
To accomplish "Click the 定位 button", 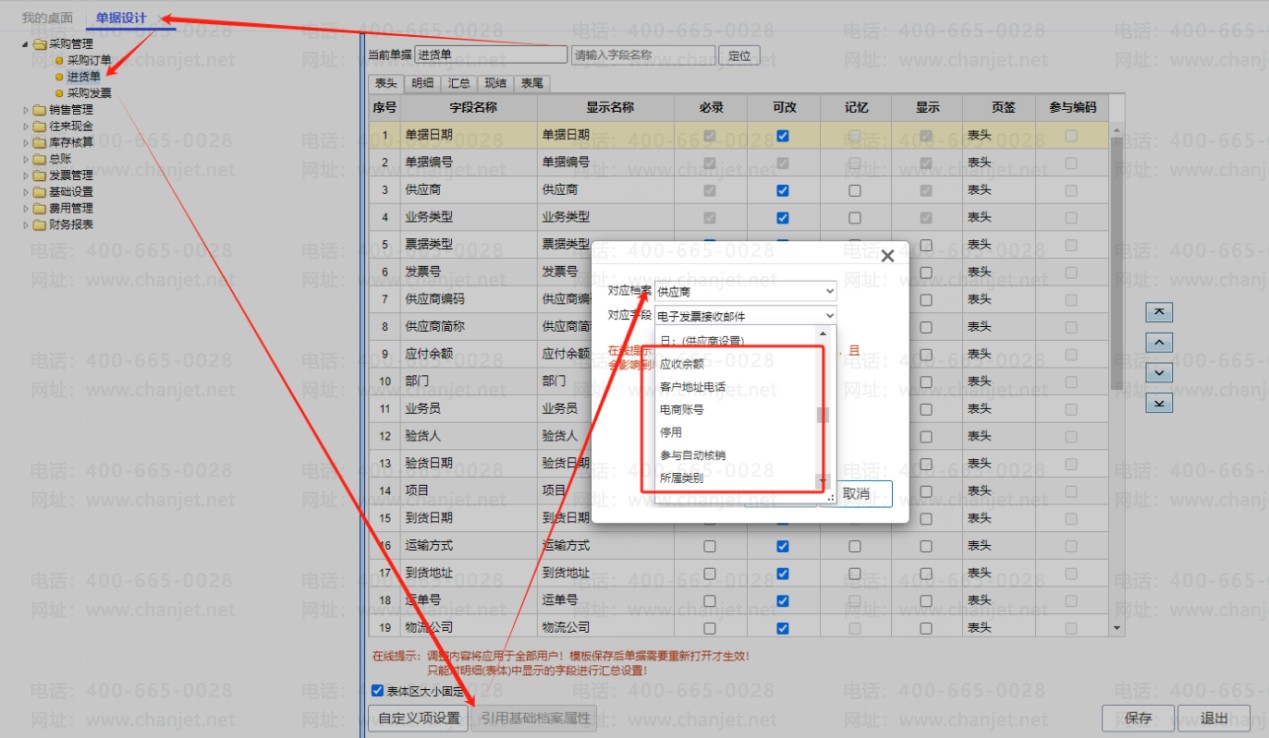I will click(739, 55).
